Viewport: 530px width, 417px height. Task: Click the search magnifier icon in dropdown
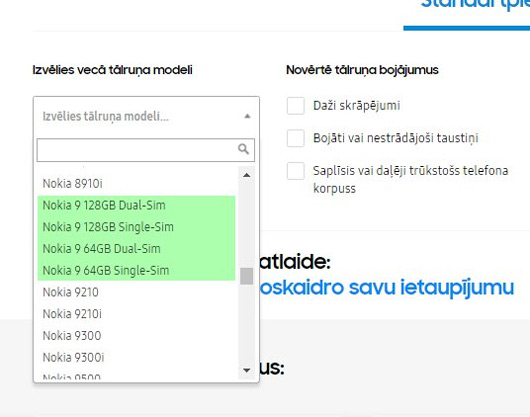[243, 149]
